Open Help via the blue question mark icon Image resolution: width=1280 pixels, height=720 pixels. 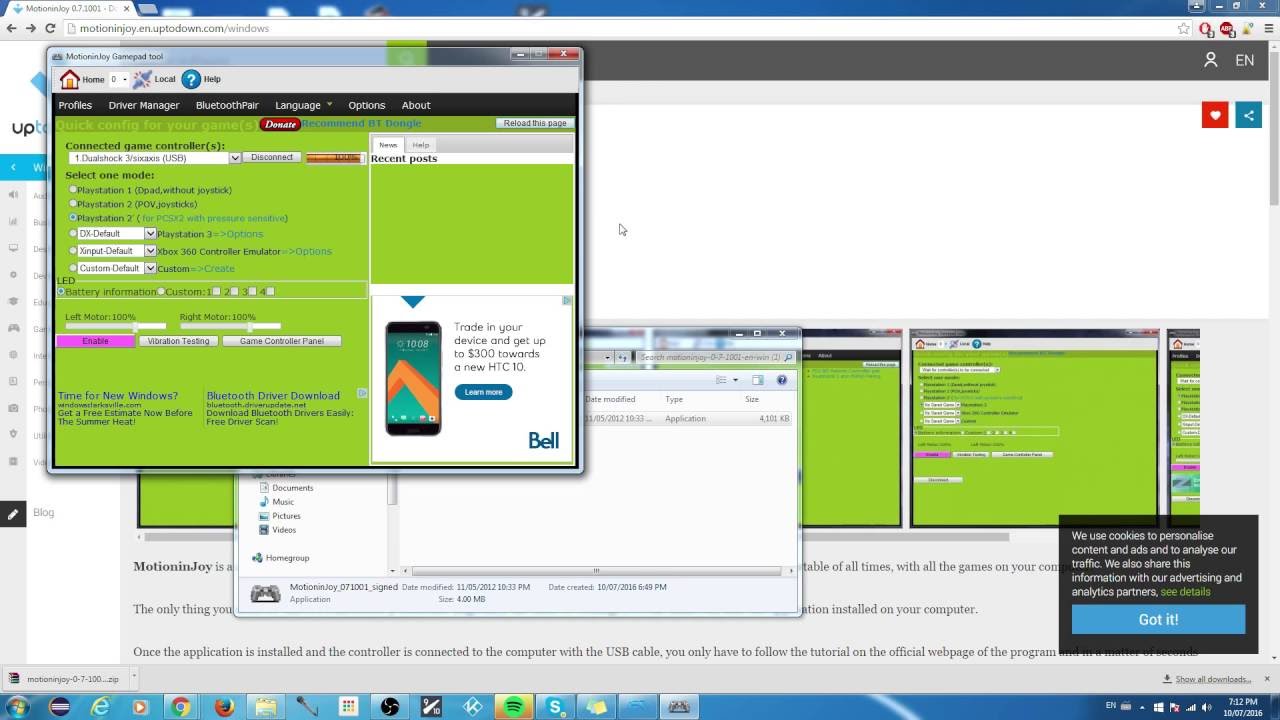coord(191,79)
